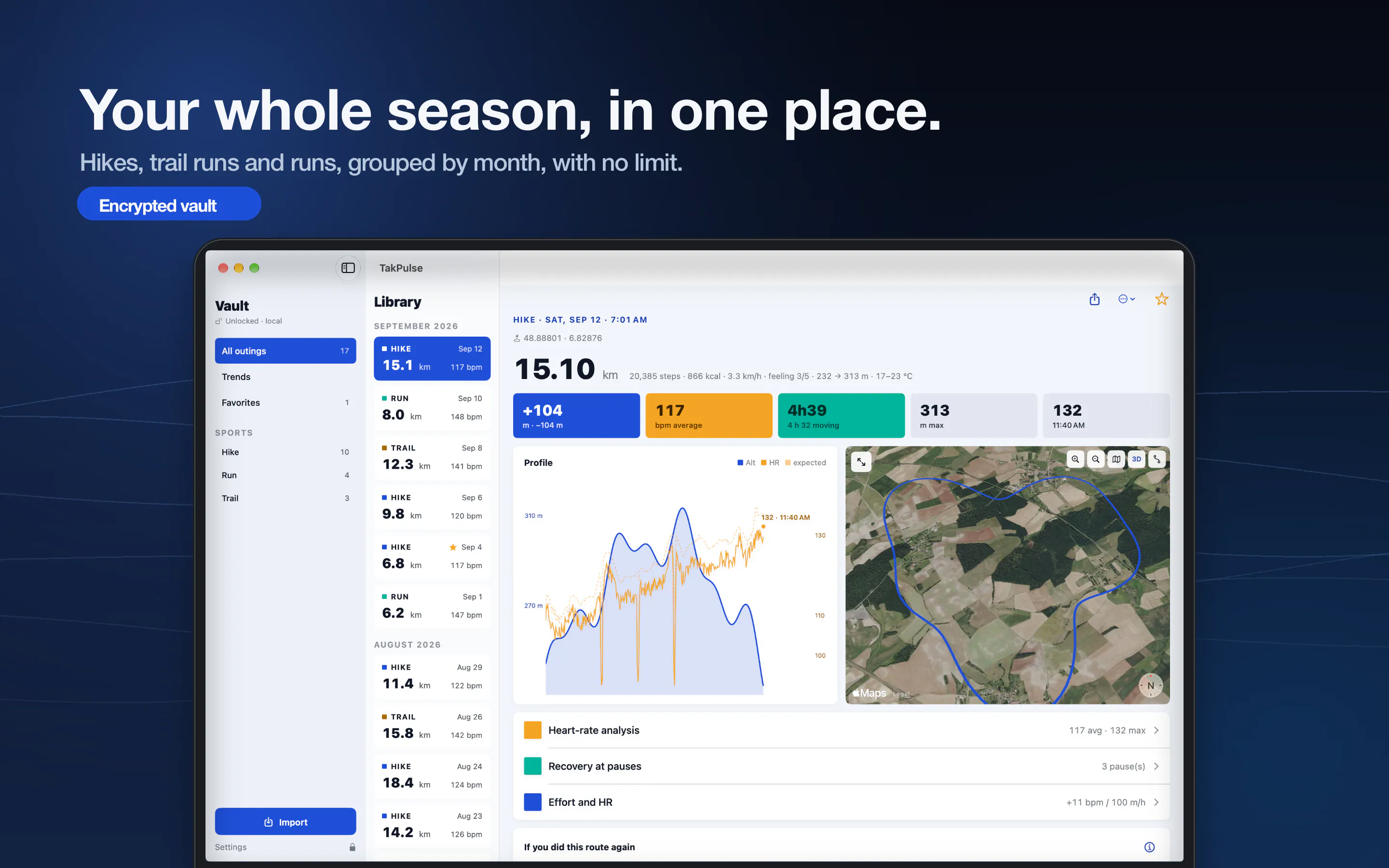This screenshot has height=868, width=1389.
Task: Click the 132 at 11:40 AM tile
Action: click(x=1106, y=416)
